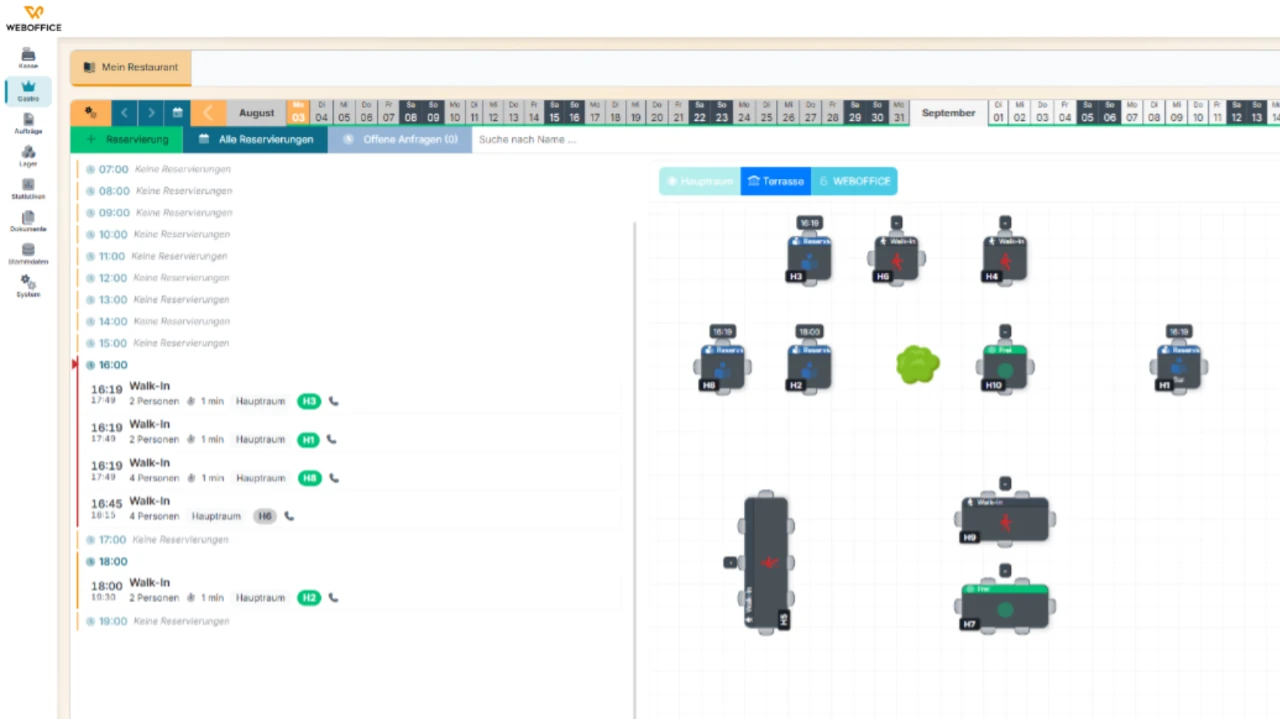Click grey H6 badge in 16:45 row

point(264,516)
